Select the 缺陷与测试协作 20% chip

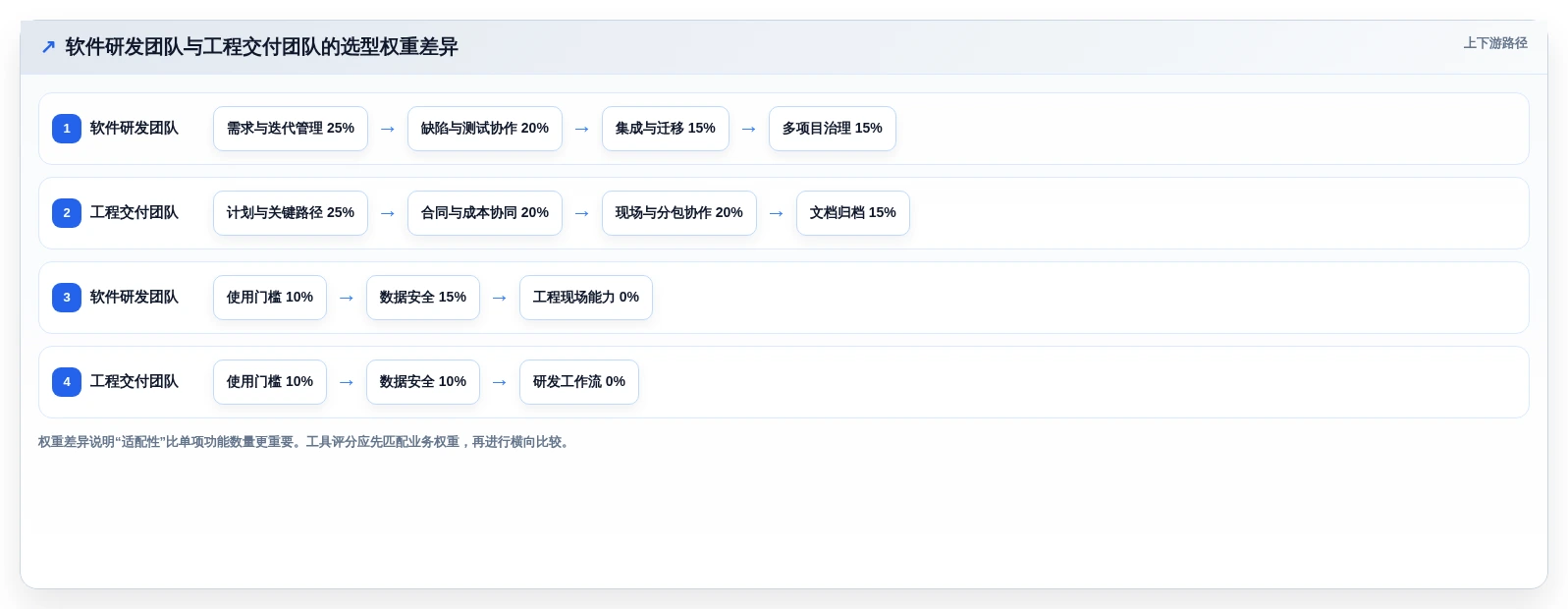485,129
